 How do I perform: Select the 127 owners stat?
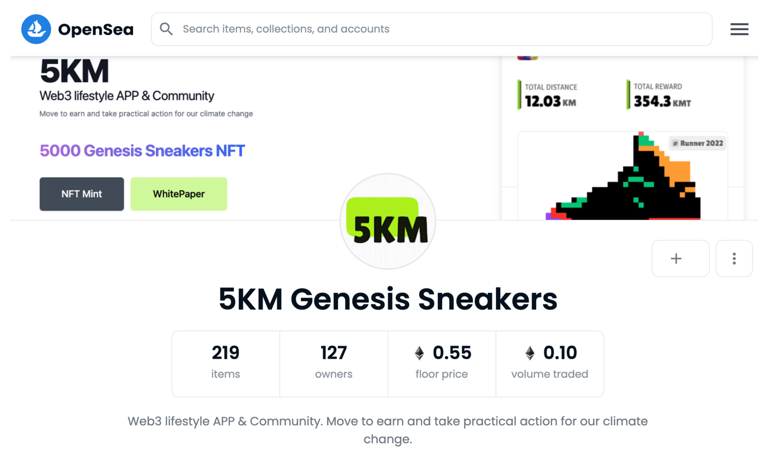[334, 364]
